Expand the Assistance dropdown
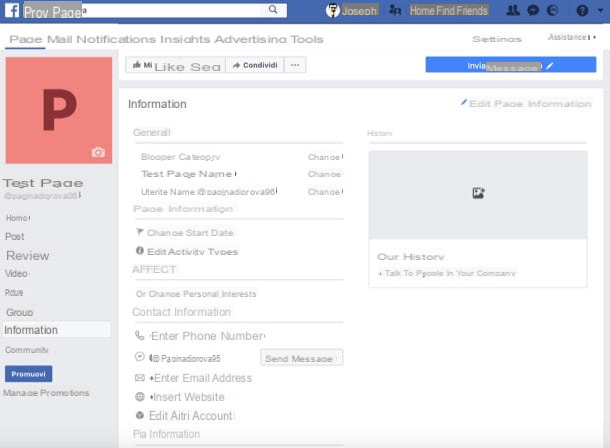 point(572,37)
